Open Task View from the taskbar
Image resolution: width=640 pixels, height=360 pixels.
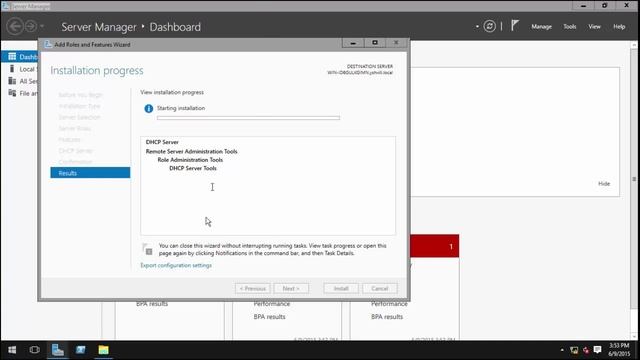(x=35, y=350)
